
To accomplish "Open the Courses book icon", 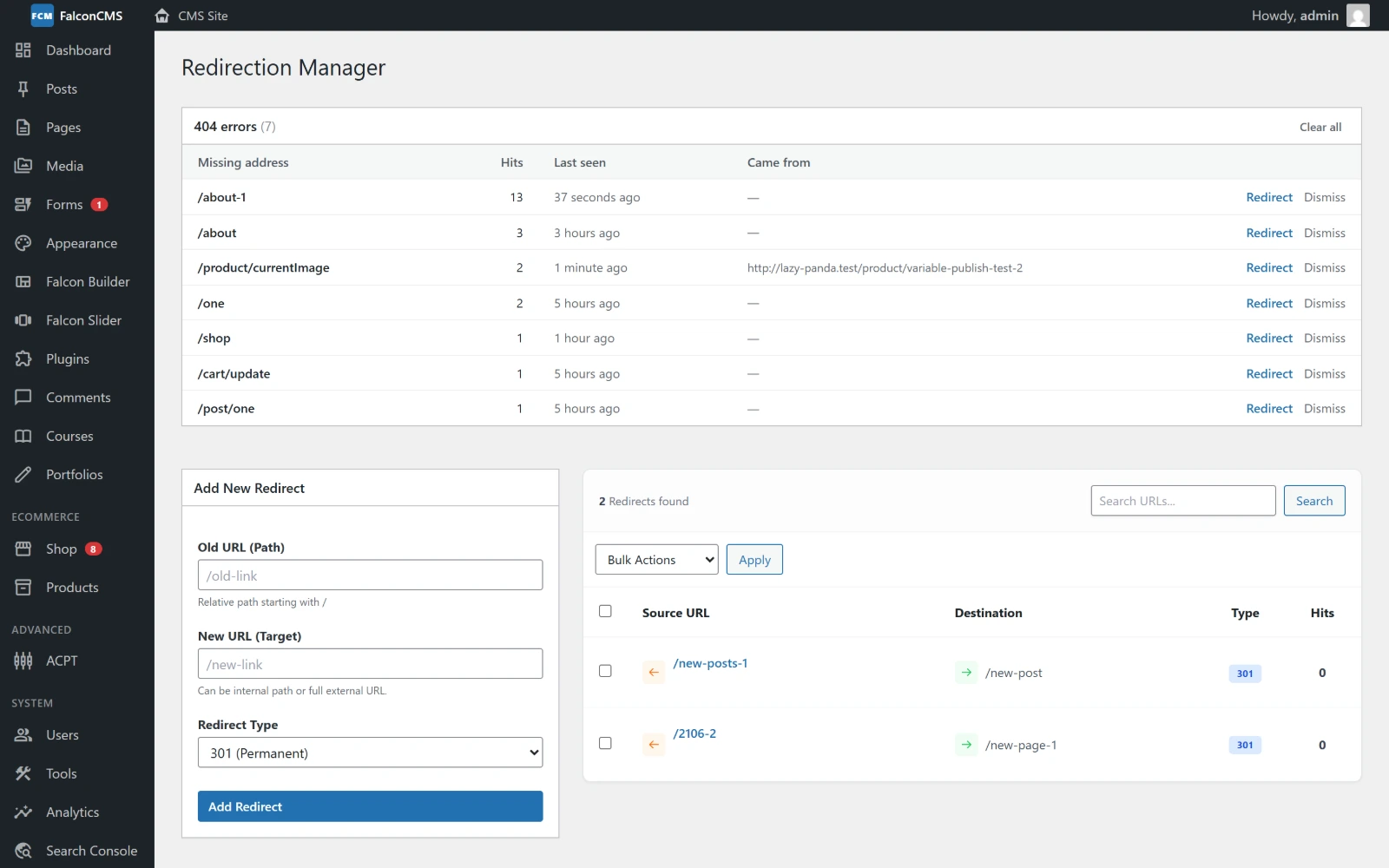I will coord(23,436).
